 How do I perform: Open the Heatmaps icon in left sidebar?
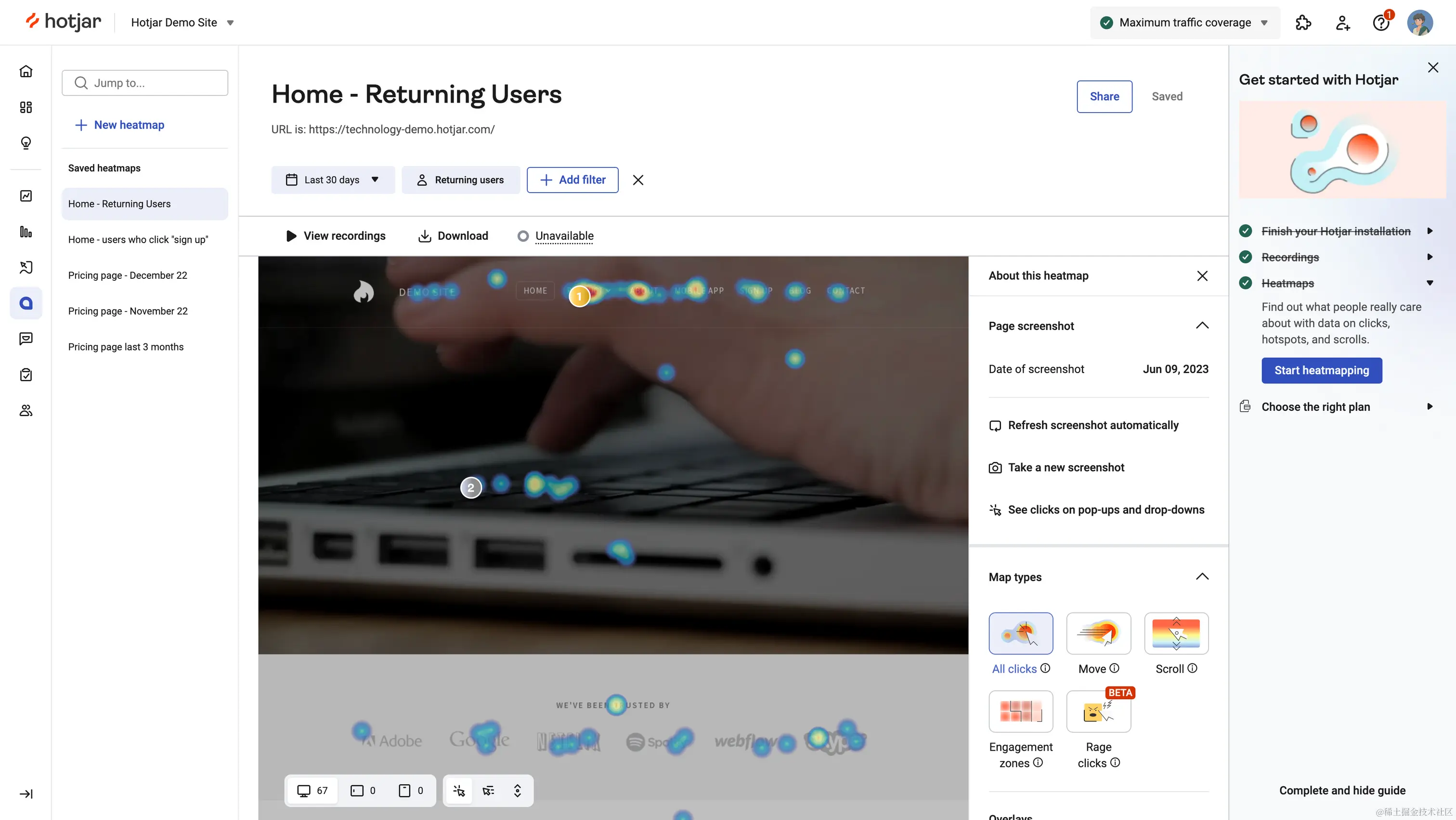coord(26,303)
